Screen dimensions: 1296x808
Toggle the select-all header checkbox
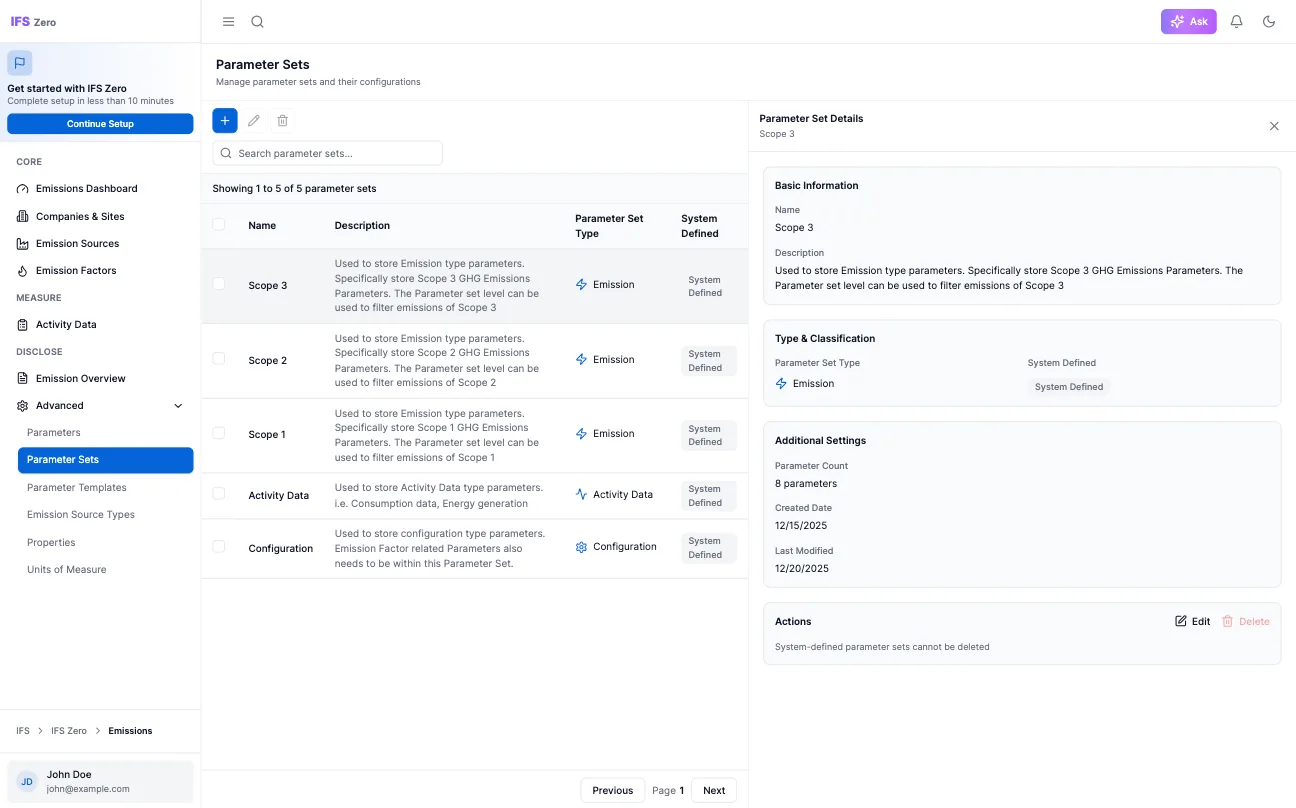click(x=219, y=225)
